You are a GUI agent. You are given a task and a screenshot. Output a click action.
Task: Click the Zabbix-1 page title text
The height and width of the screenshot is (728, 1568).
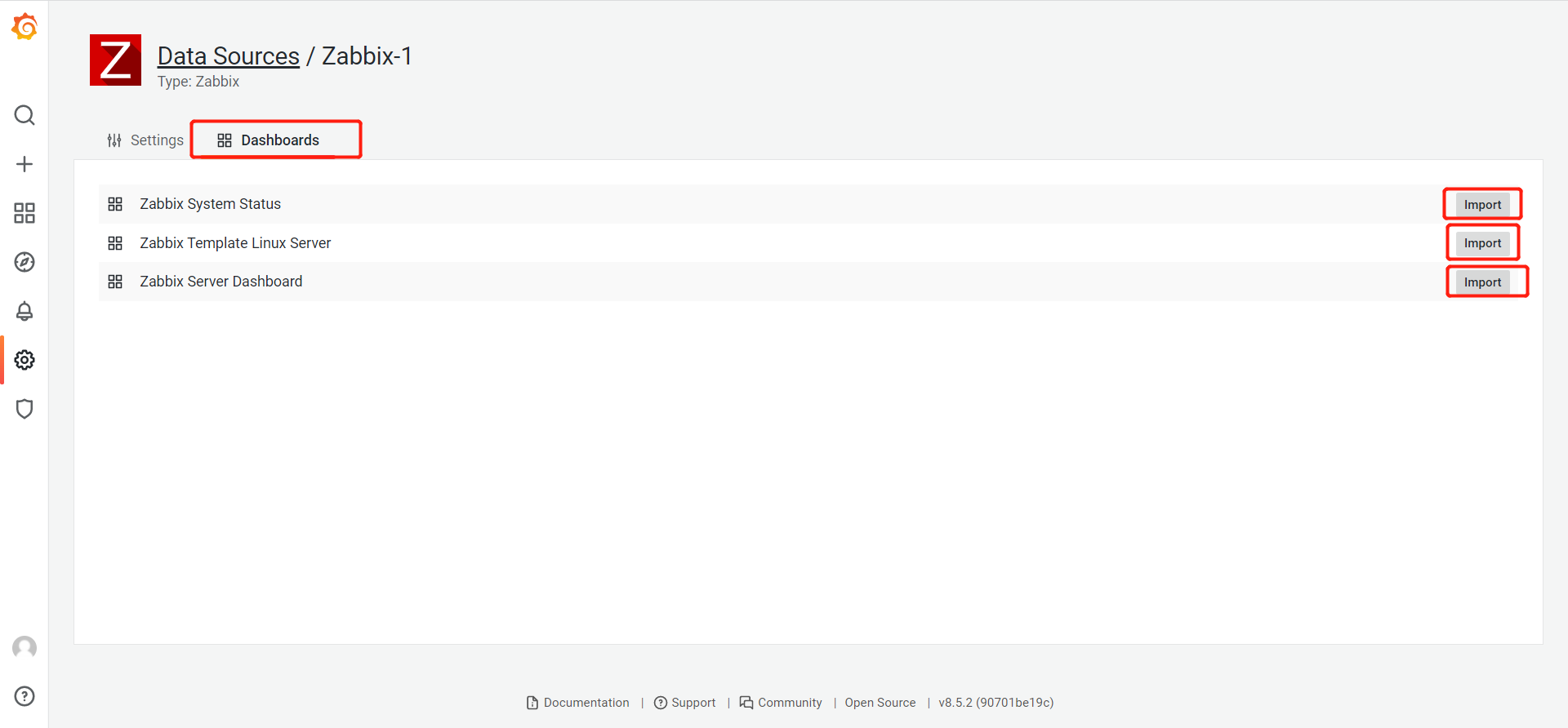point(367,55)
